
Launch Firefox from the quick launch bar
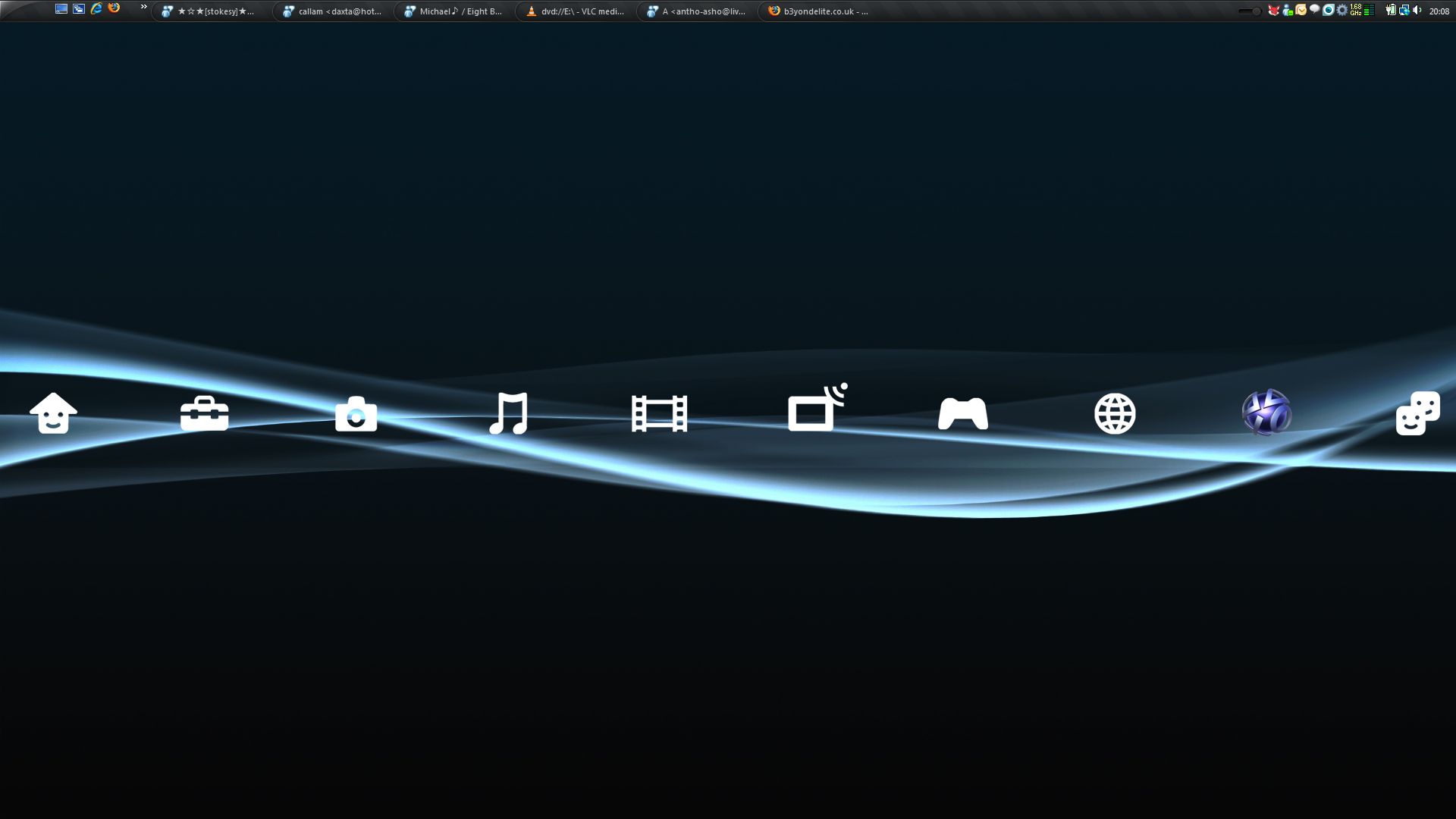(x=114, y=8)
